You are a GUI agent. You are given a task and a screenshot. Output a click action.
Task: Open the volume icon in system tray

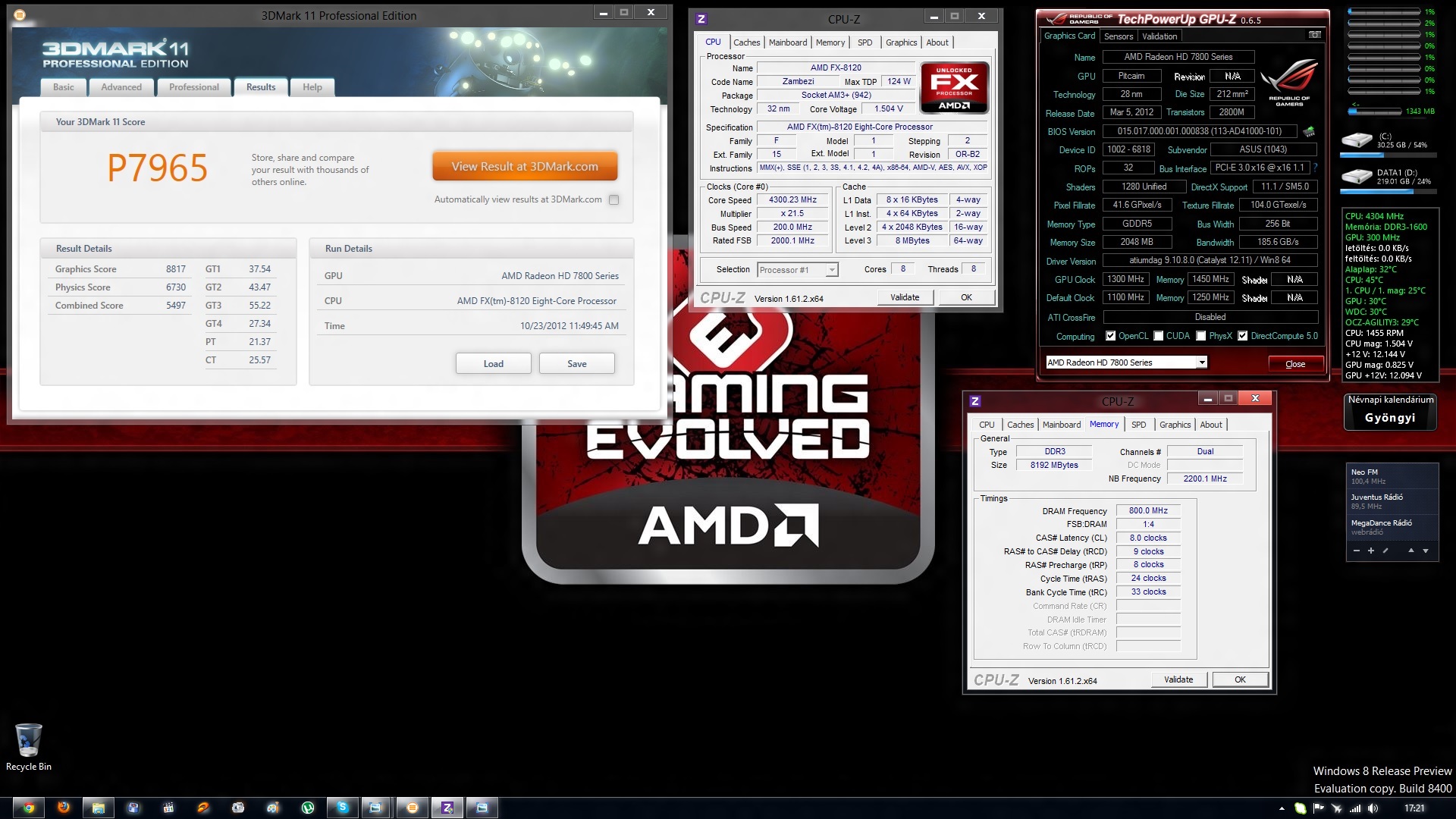pyautogui.click(x=1373, y=808)
